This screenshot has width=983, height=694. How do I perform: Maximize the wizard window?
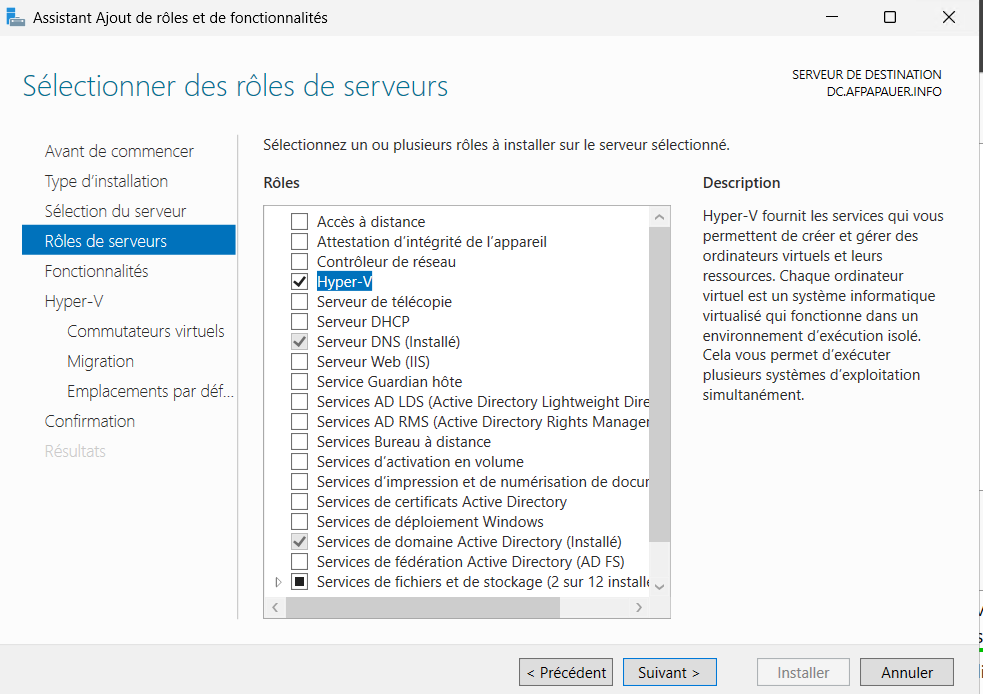[x=890, y=17]
